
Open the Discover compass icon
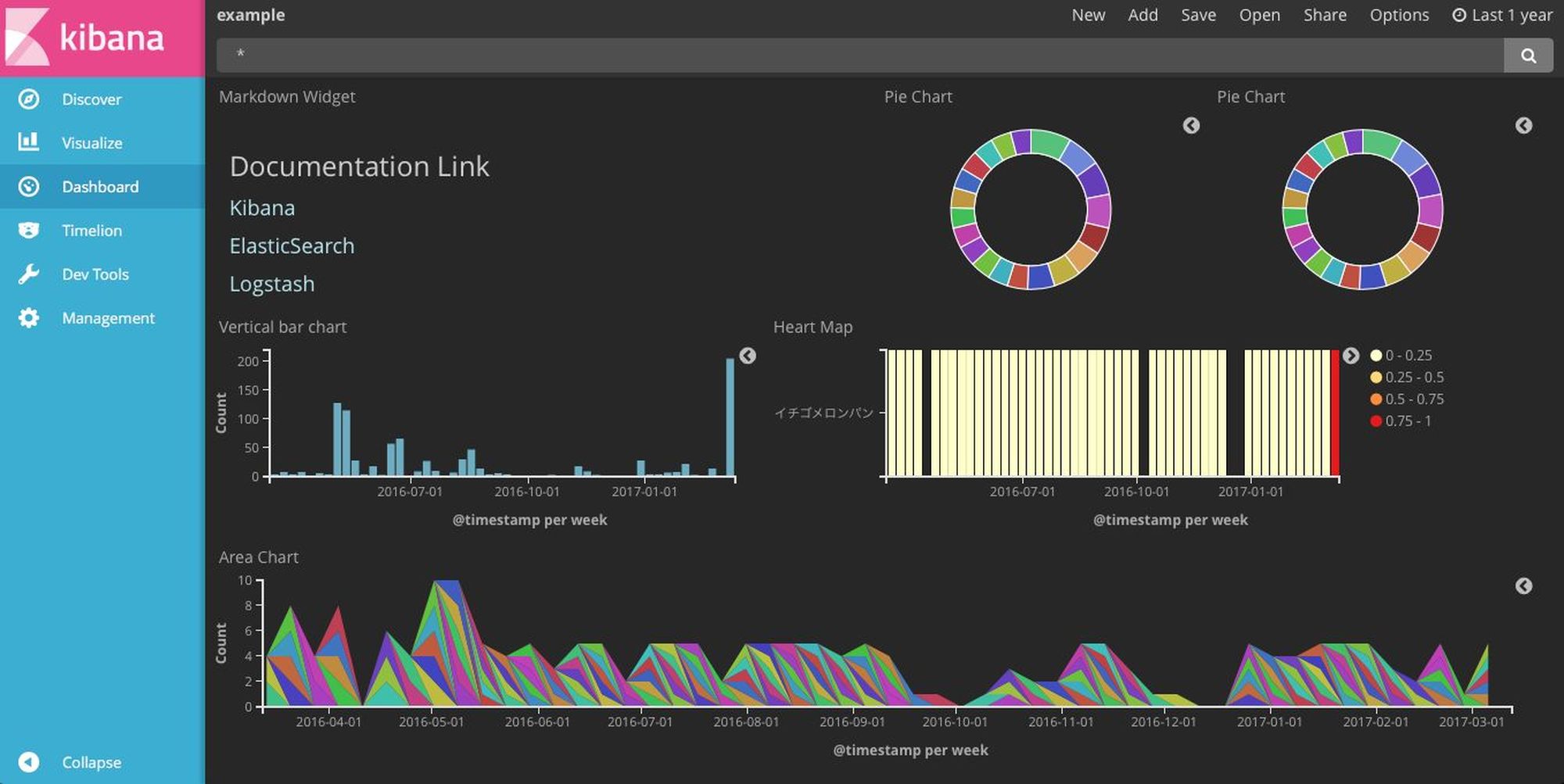pyautogui.click(x=29, y=99)
